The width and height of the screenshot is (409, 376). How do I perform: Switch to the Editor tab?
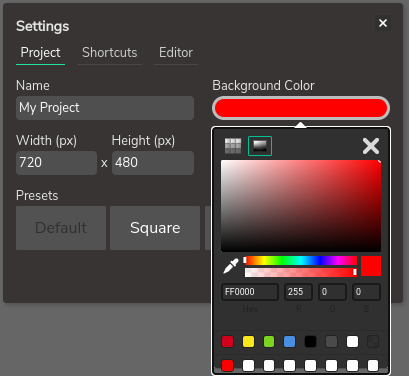pyautogui.click(x=176, y=53)
